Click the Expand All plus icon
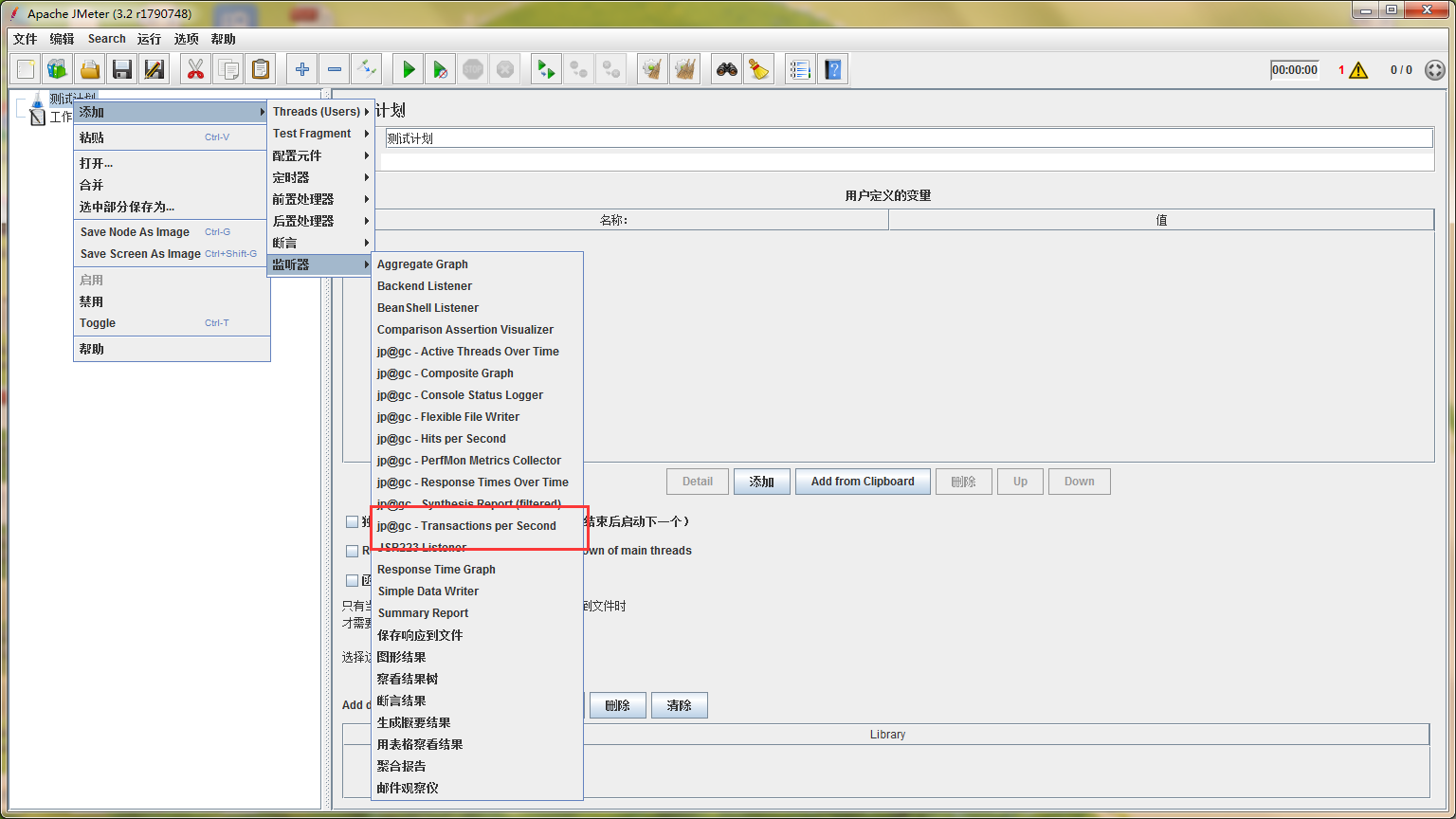Viewport: 1456px width, 819px height. pyautogui.click(x=302, y=69)
